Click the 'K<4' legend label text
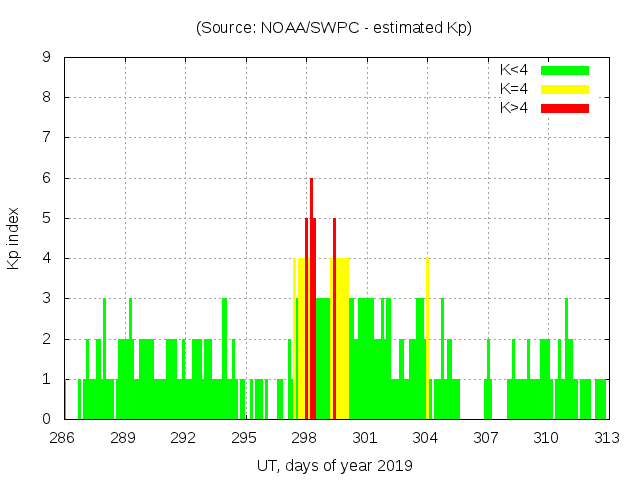 (515, 70)
